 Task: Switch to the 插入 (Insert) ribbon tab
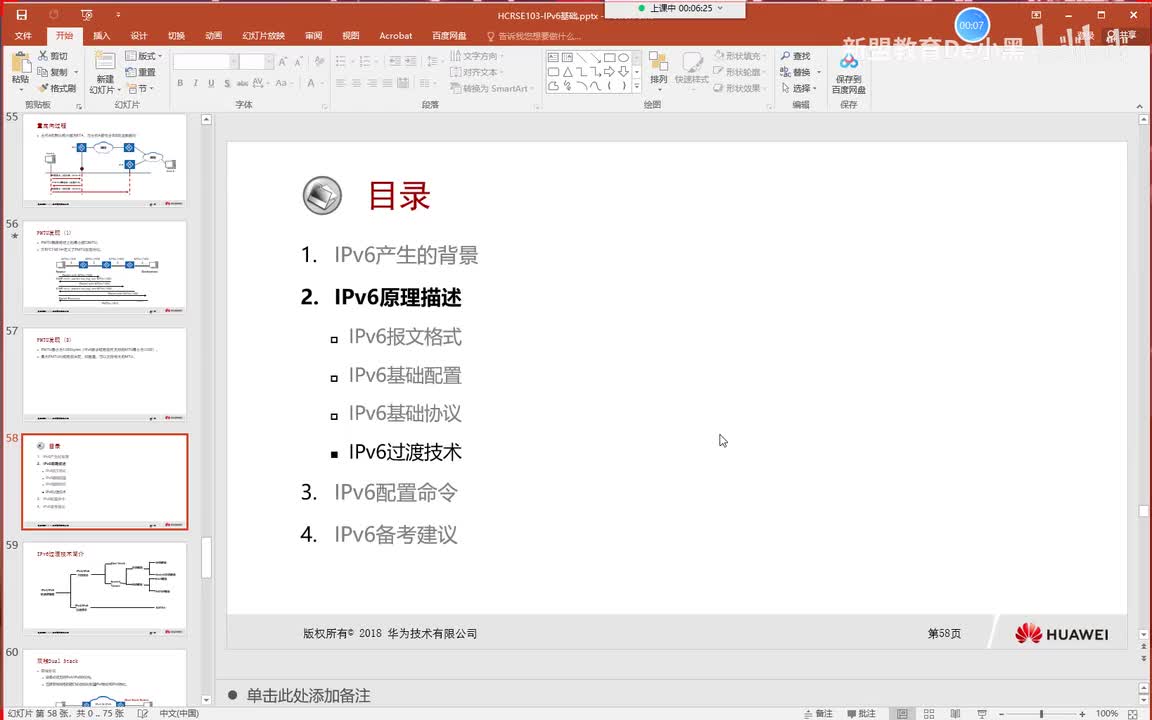tap(101, 35)
